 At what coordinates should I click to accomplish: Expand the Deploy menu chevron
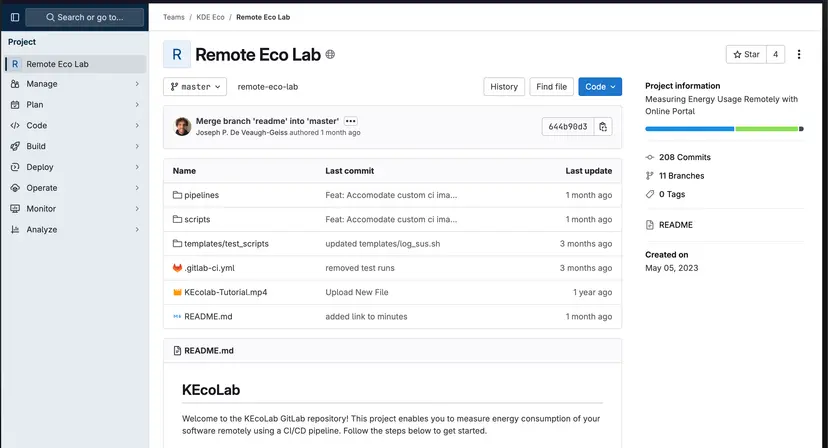(137, 167)
